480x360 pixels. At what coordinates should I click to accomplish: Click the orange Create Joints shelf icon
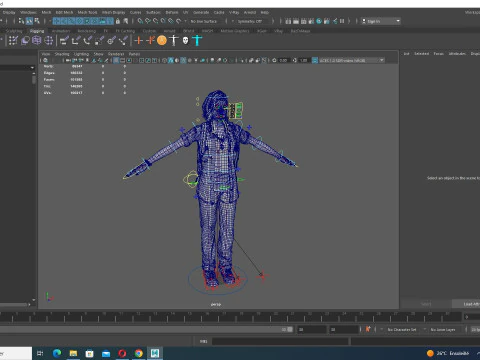[x=138, y=40]
